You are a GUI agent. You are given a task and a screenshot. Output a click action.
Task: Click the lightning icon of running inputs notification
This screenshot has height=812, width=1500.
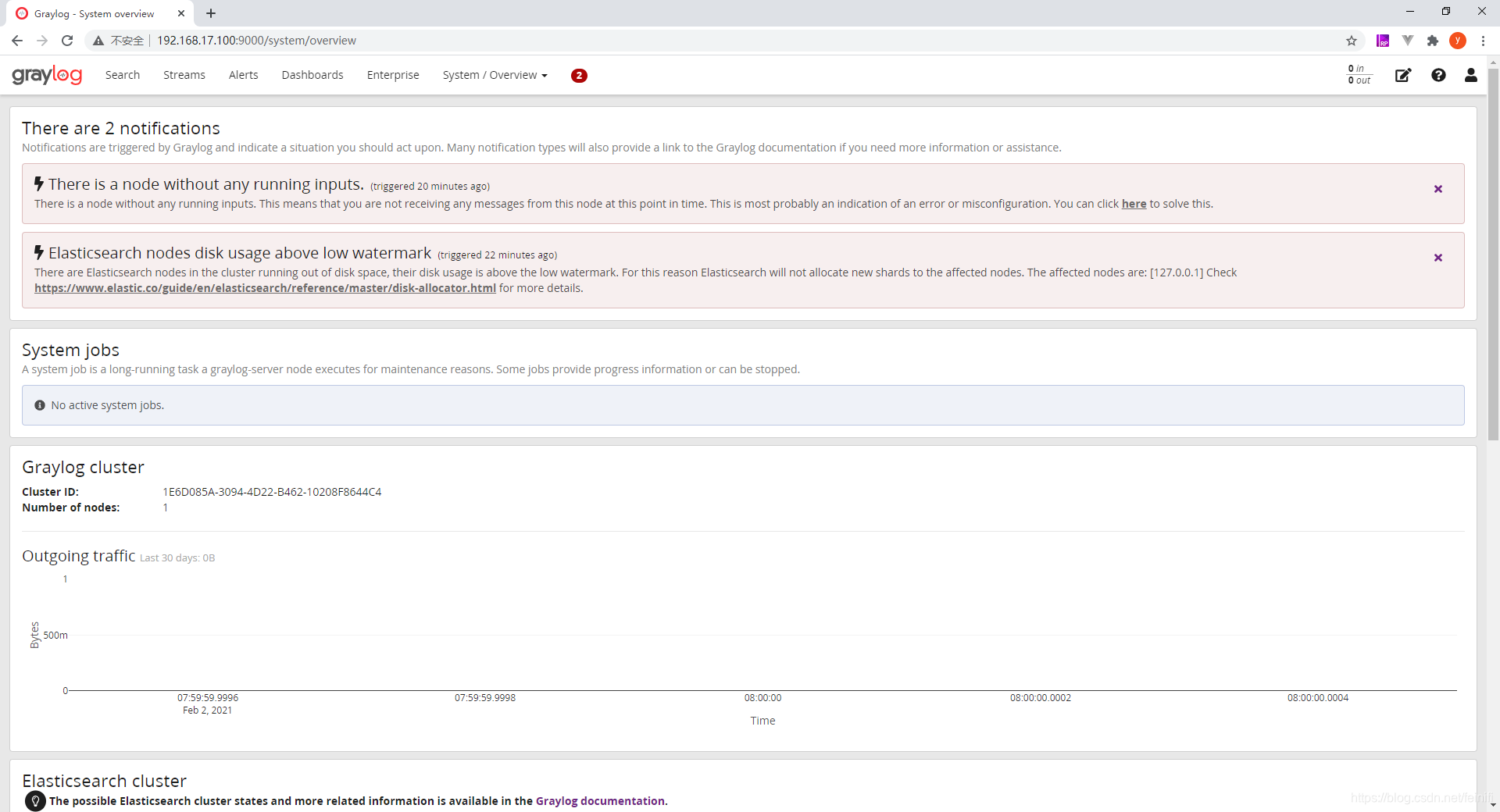pyautogui.click(x=39, y=183)
